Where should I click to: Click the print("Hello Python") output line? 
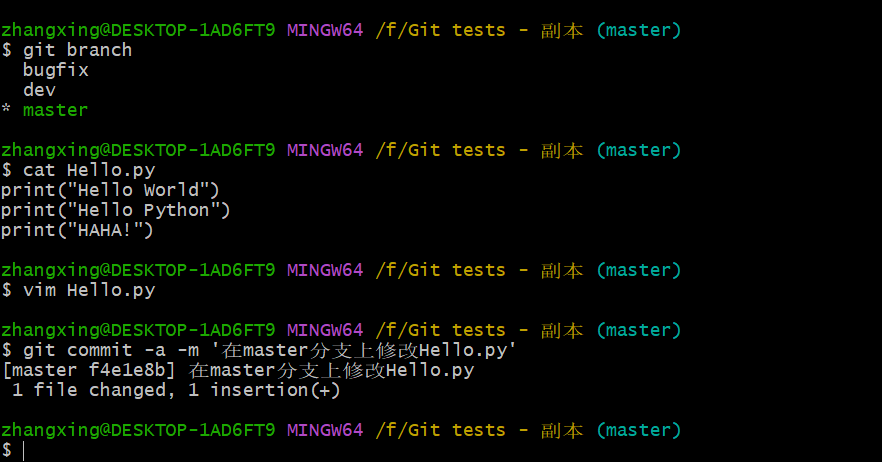point(115,210)
